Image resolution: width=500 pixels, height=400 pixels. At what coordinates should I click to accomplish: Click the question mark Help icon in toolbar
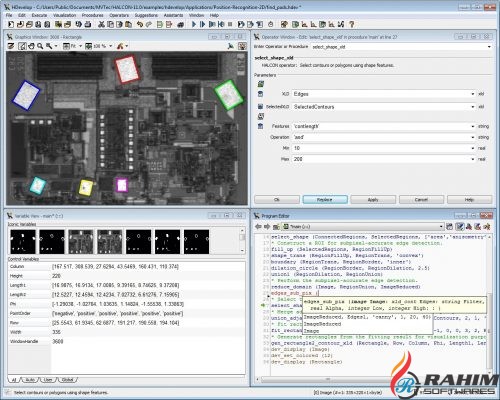tap(351, 24)
